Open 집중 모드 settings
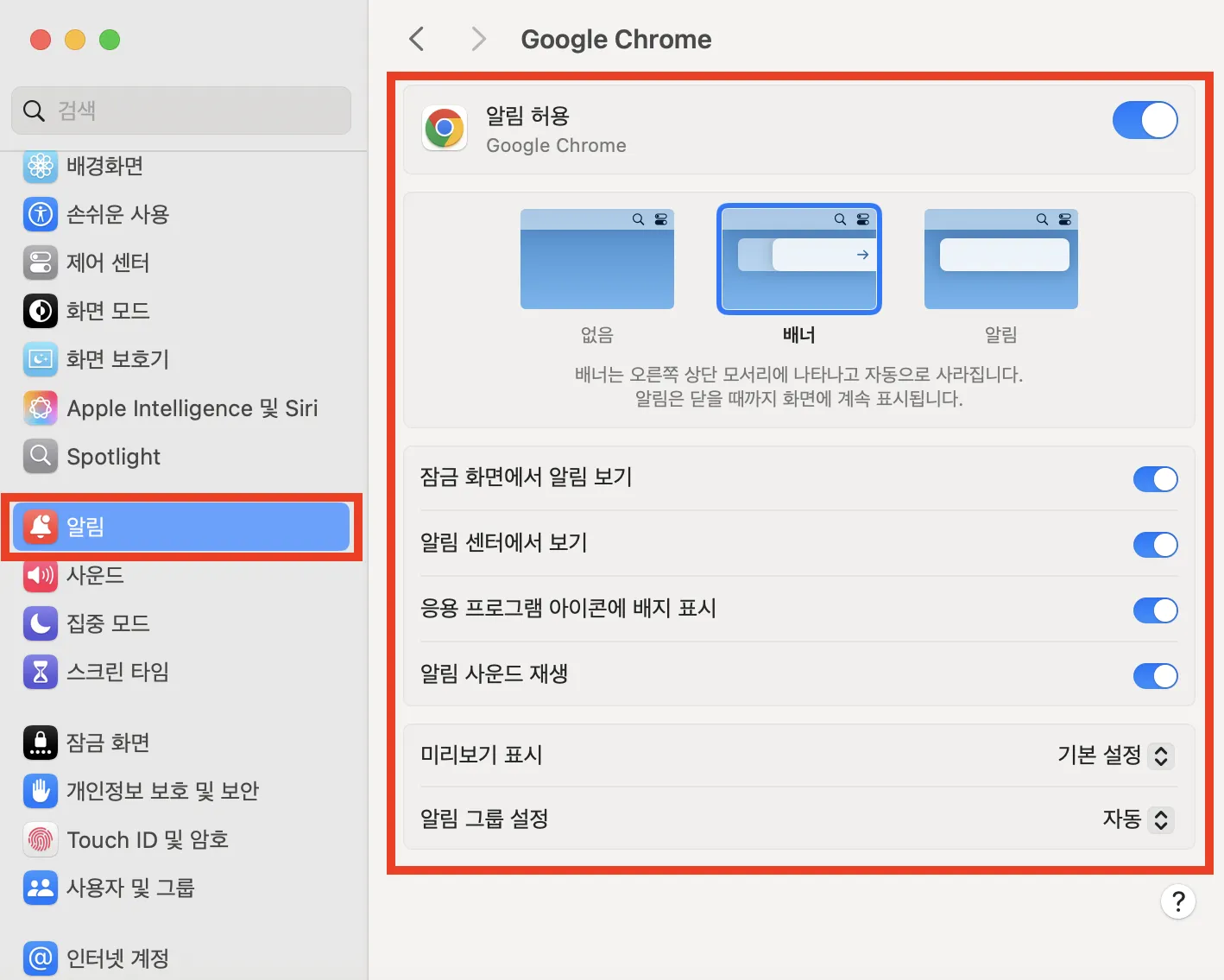Image resolution: width=1224 pixels, height=980 pixels. (181, 623)
